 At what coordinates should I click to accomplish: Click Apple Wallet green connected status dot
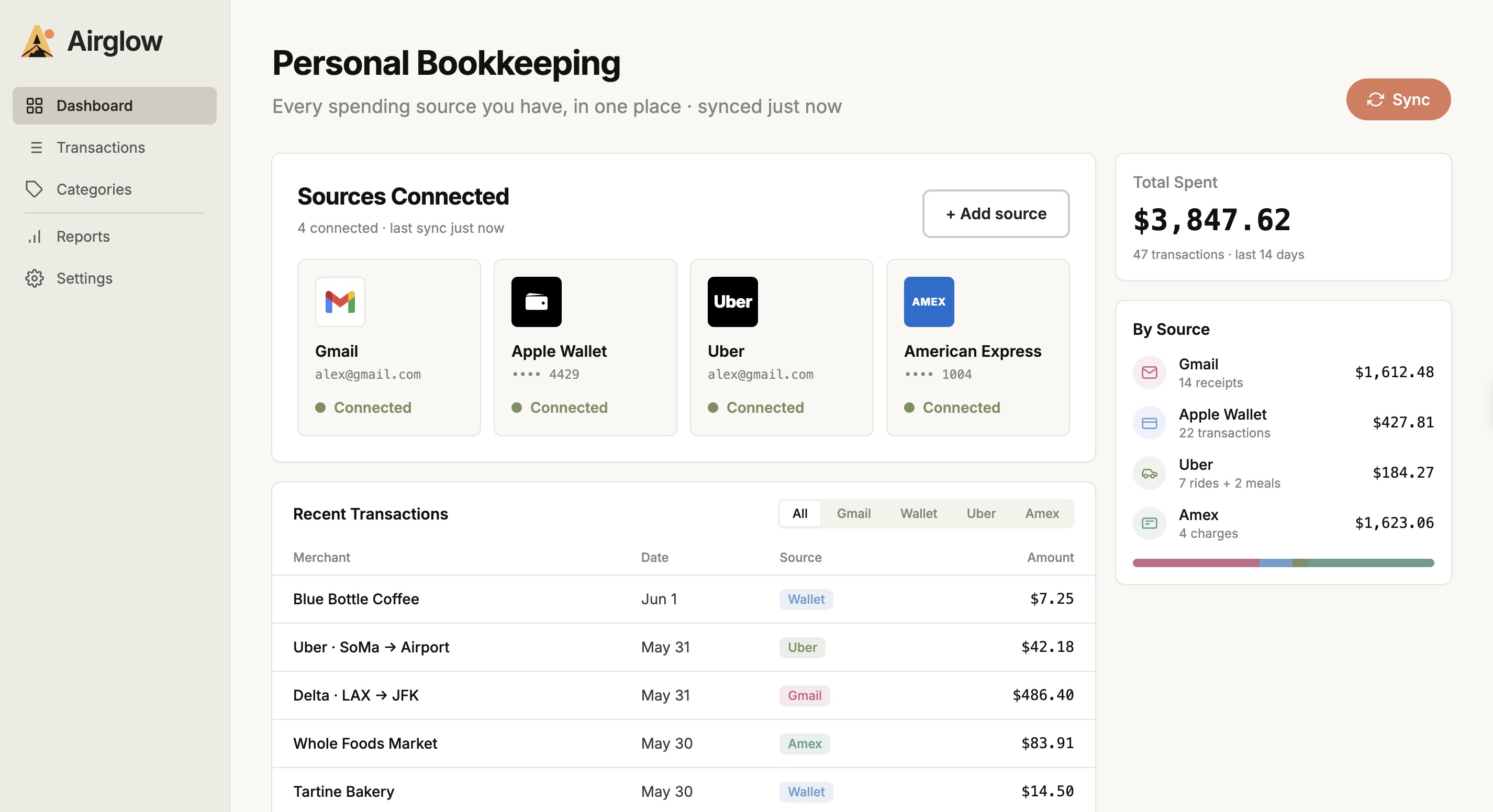tap(516, 407)
